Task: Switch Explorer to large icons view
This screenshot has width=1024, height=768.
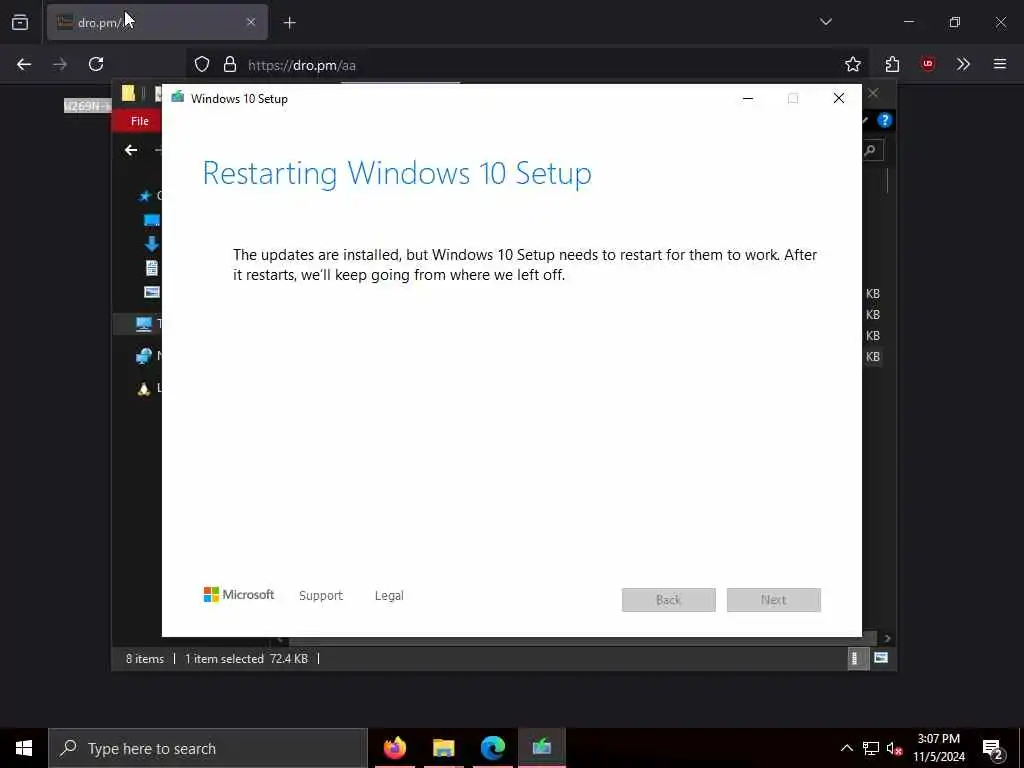Action: [881, 658]
